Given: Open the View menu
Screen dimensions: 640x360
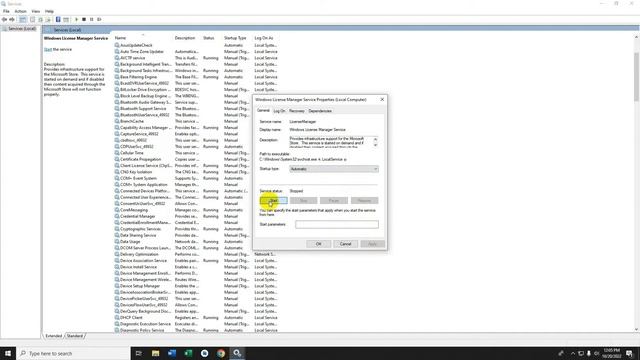Looking at the screenshot, I should tap(36, 11).
